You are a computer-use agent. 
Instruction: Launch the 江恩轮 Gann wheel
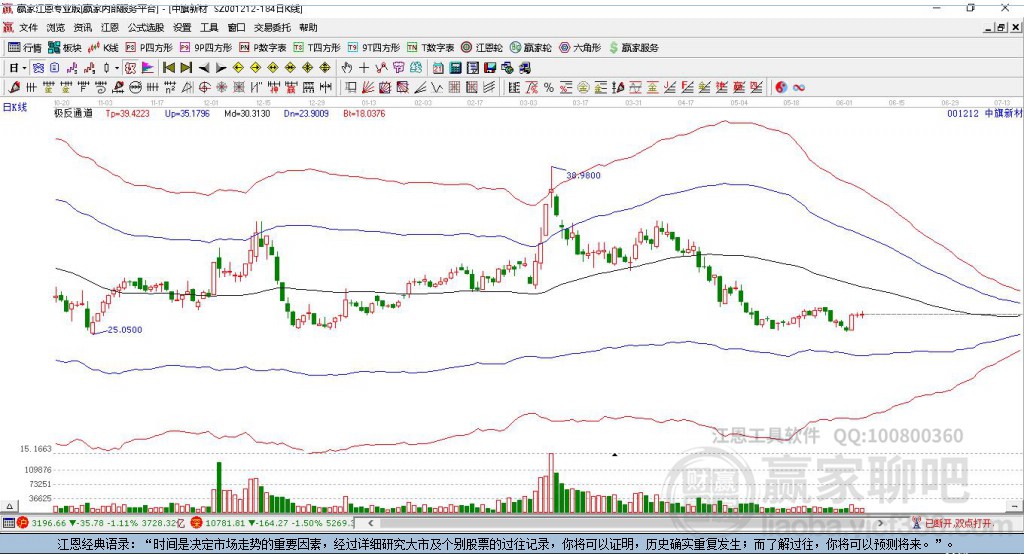(x=482, y=48)
